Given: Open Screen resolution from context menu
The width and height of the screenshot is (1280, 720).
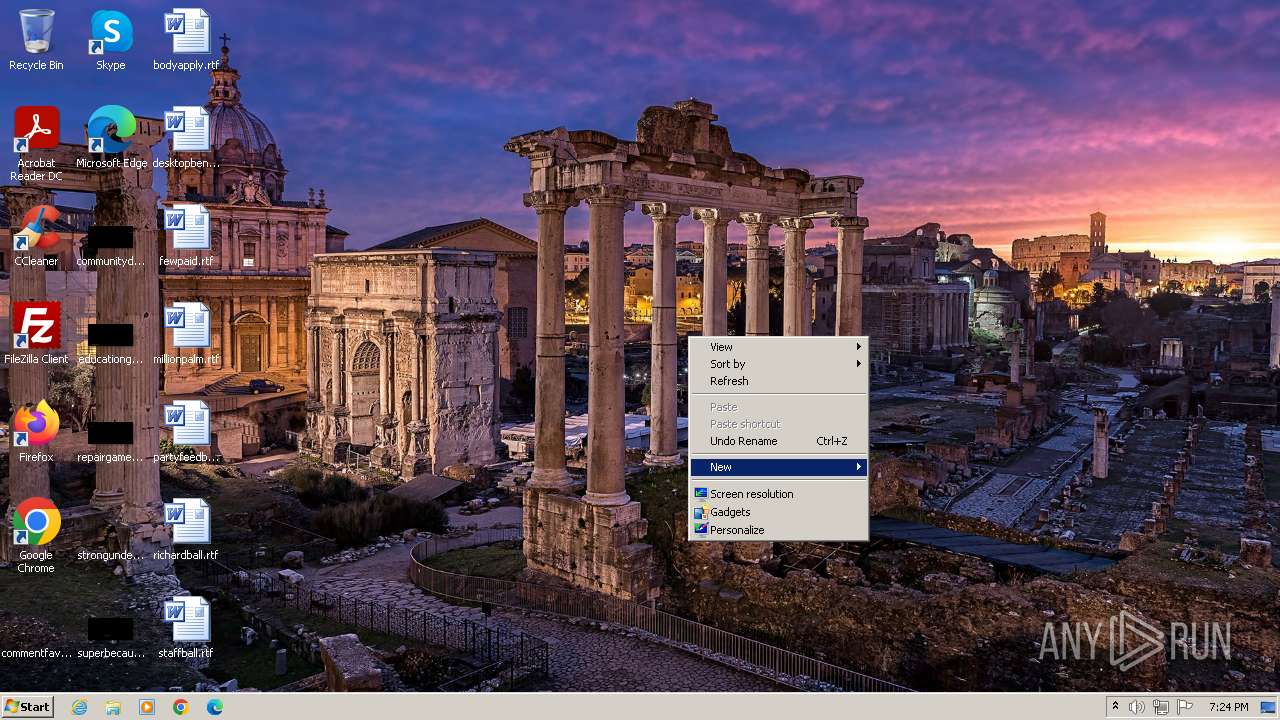Looking at the screenshot, I should [778, 494].
